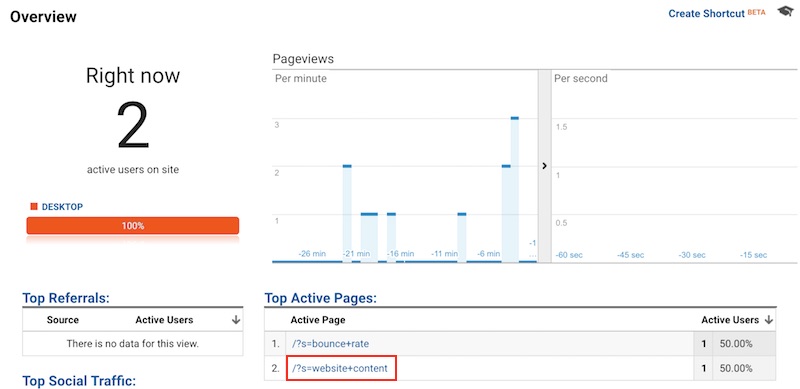
Task: Click the Top Referrals heading
Action: [x=66, y=298]
